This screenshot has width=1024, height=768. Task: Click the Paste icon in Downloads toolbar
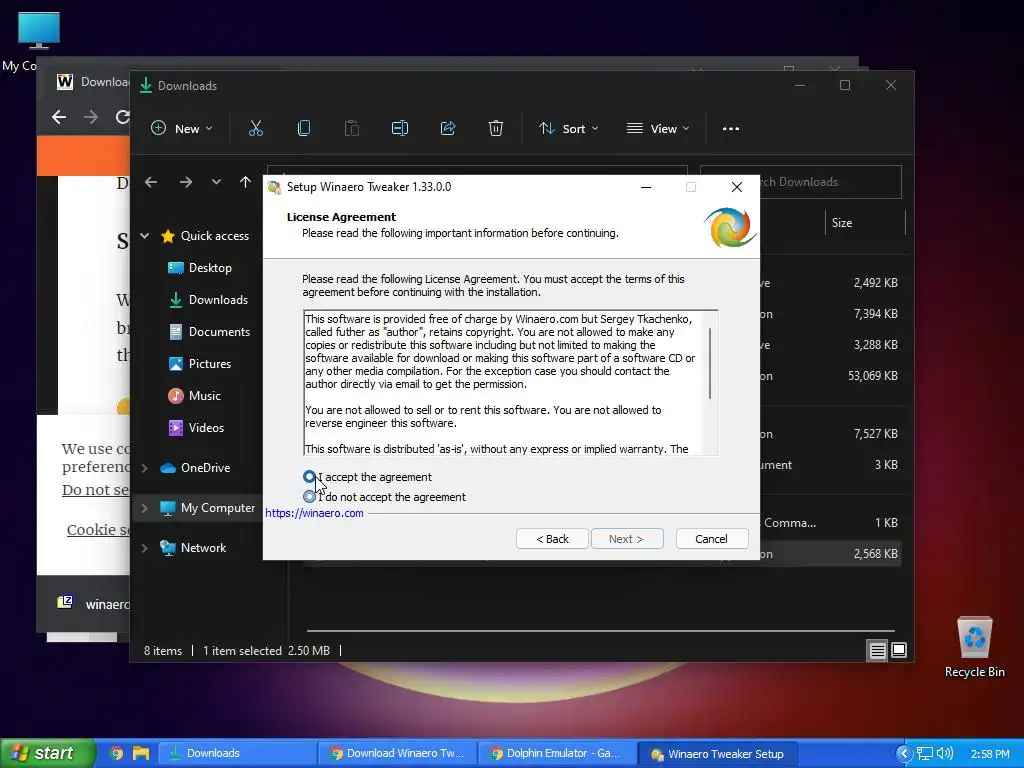pyautogui.click(x=352, y=129)
